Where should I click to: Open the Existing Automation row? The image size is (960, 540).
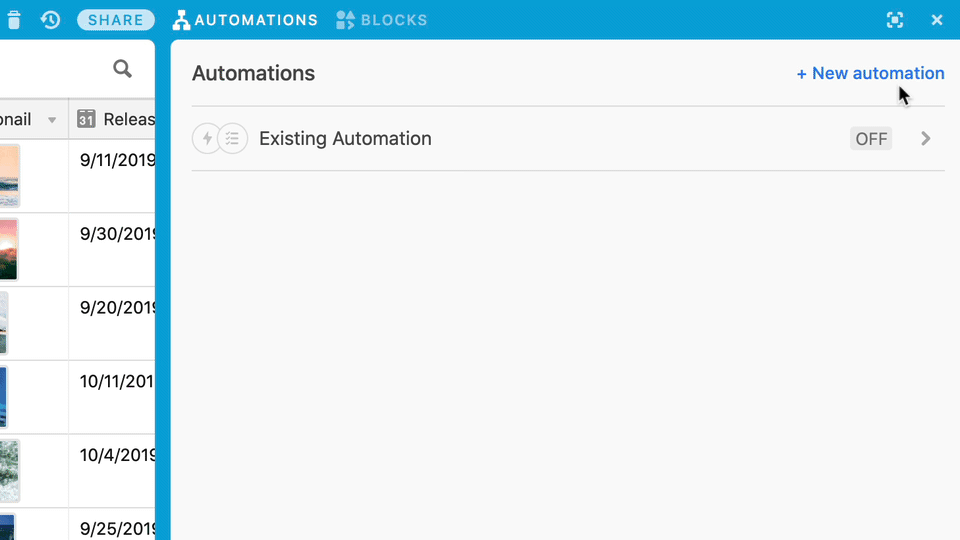coord(568,138)
